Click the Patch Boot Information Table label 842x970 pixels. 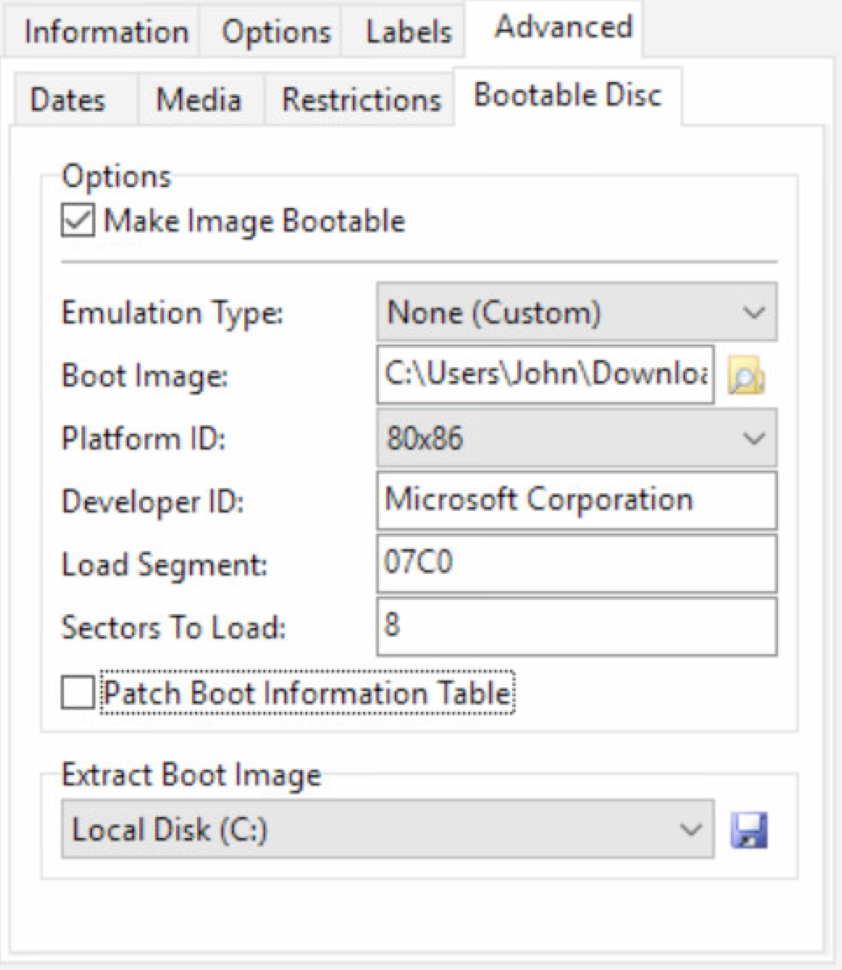[308, 692]
